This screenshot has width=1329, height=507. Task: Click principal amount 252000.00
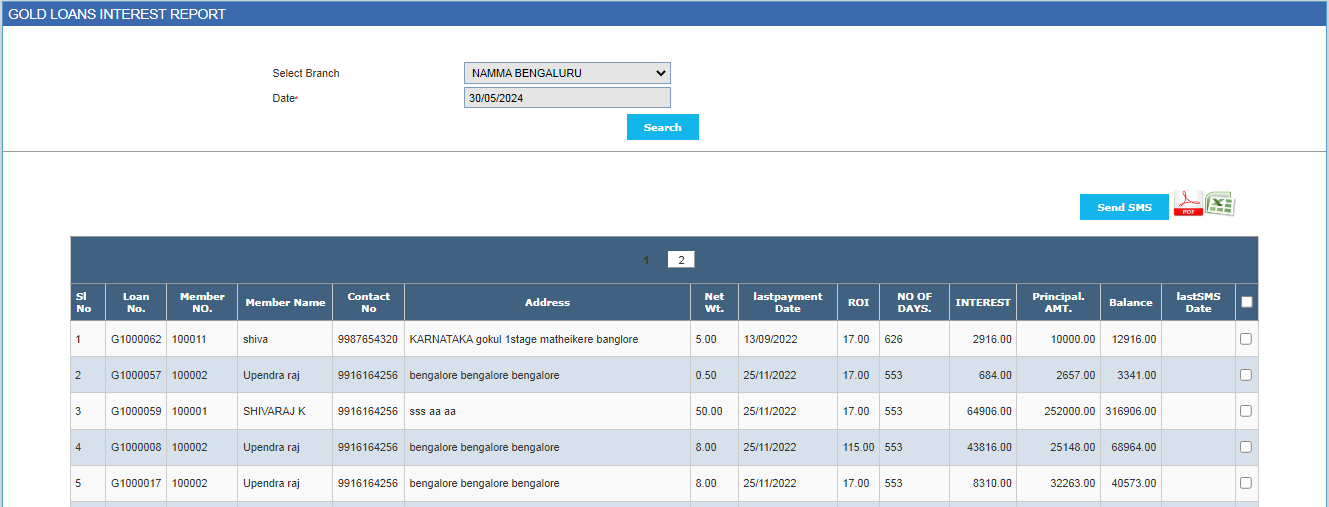pyautogui.click(x=1070, y=411)
